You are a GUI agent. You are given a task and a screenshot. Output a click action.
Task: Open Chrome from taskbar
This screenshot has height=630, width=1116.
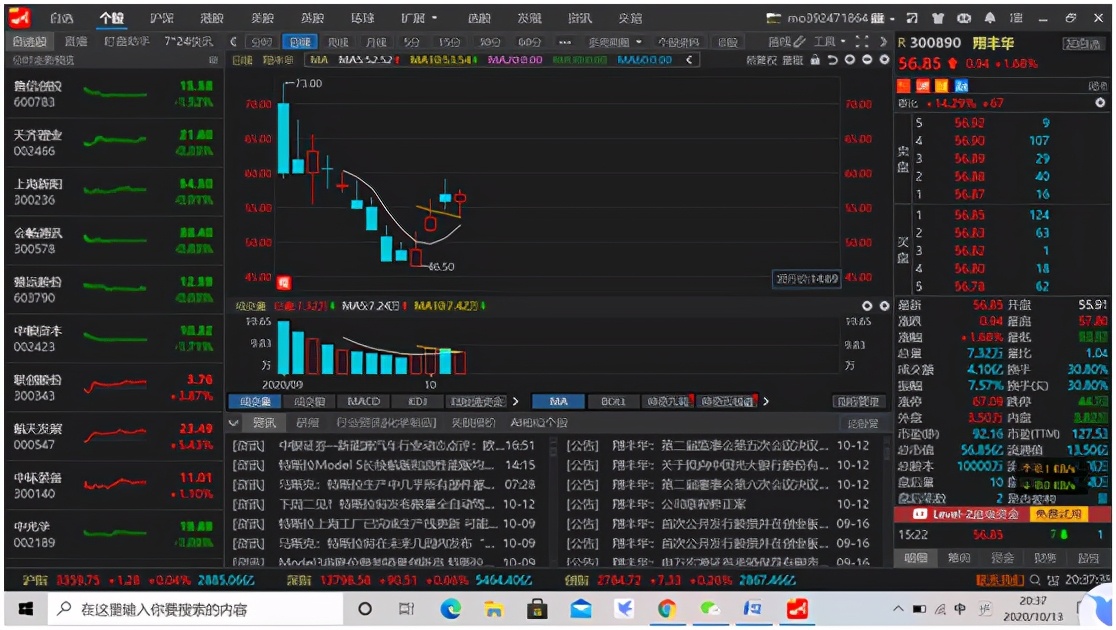pyautogui.click(x=667, y=609)
